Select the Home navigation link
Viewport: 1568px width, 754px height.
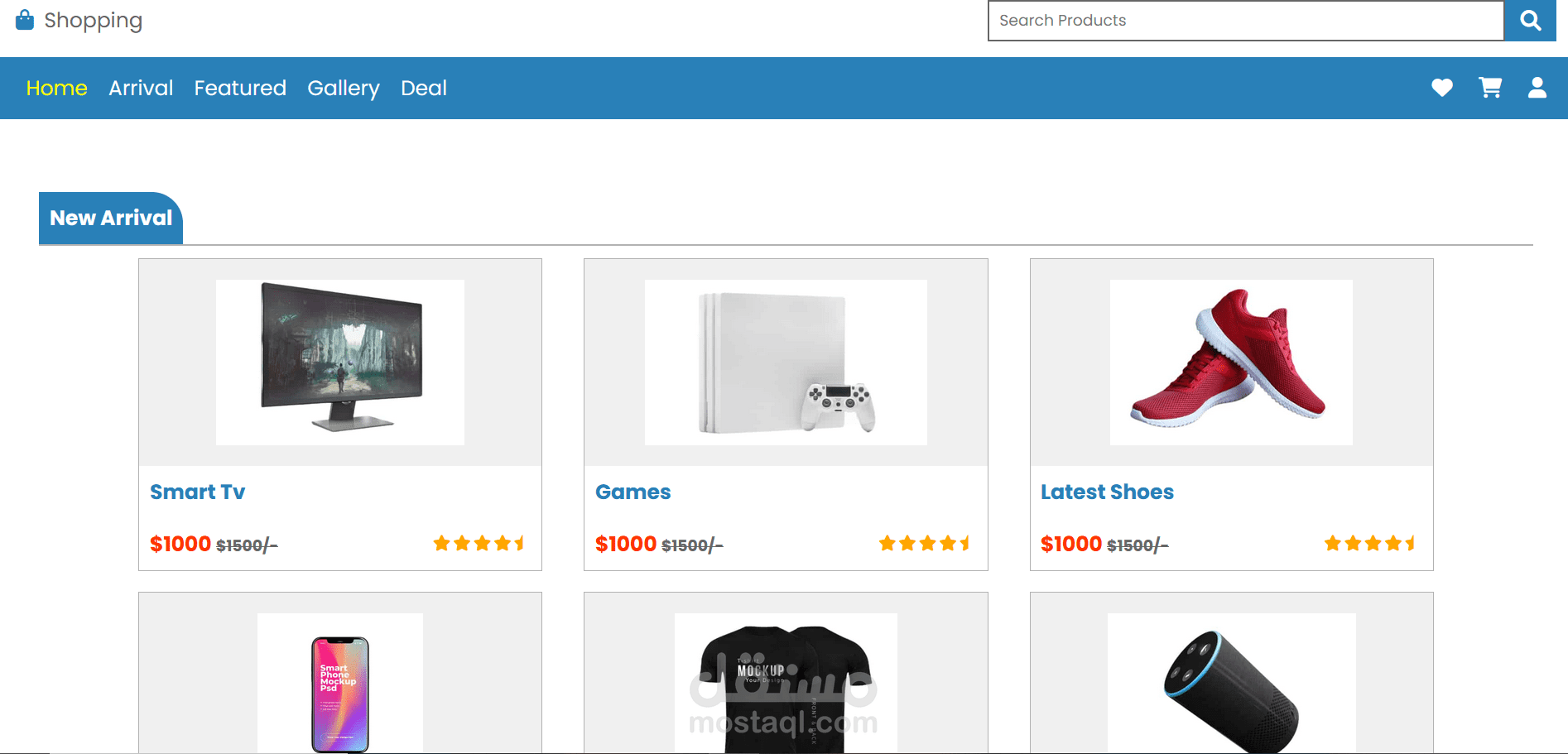[55, 88]
